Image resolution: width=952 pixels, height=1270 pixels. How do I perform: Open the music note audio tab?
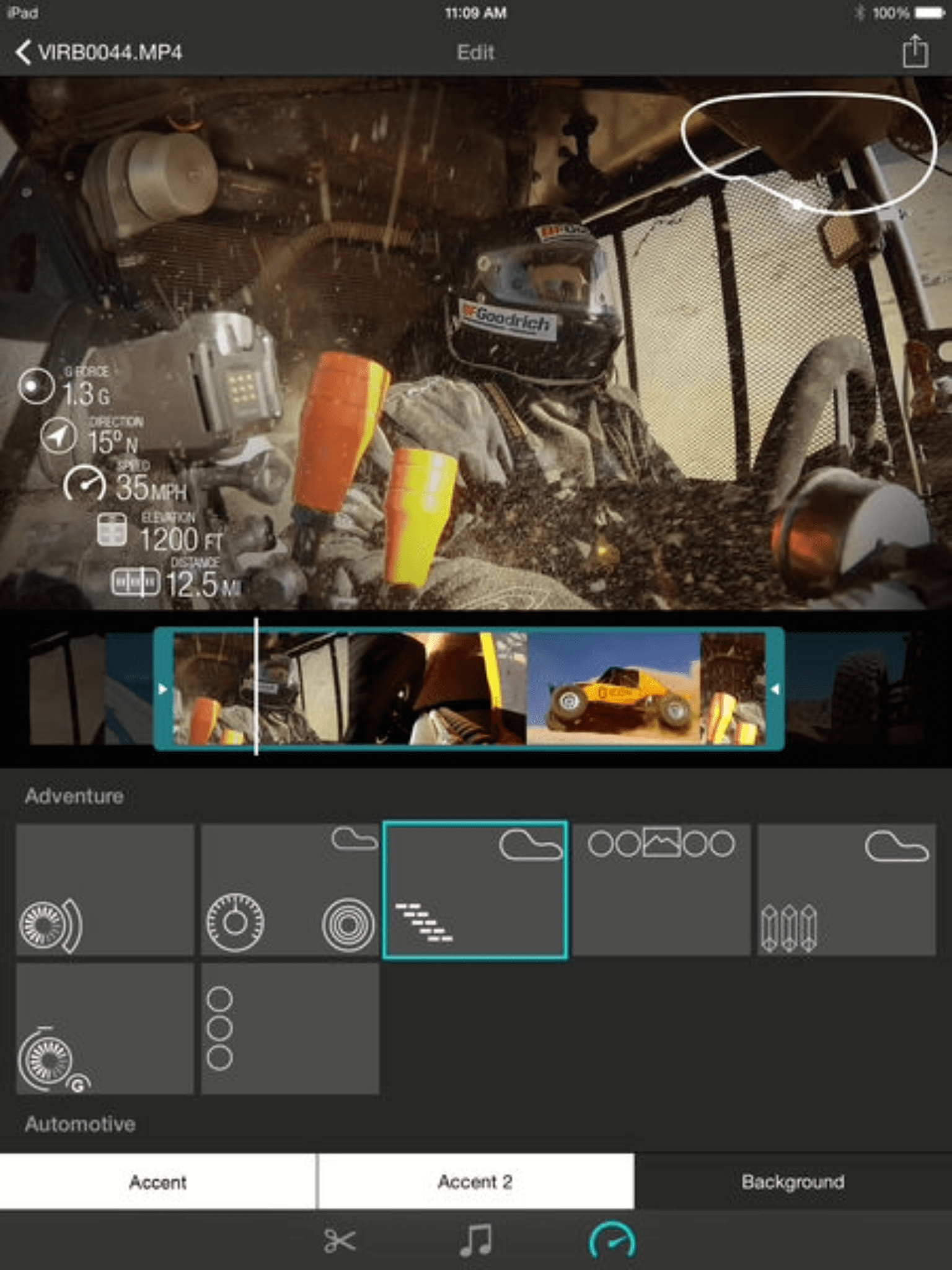476,1241
